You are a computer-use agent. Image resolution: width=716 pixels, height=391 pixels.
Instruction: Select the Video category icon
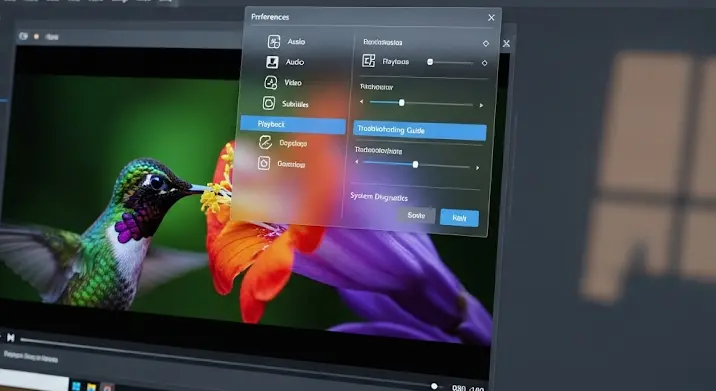point(271,83)
